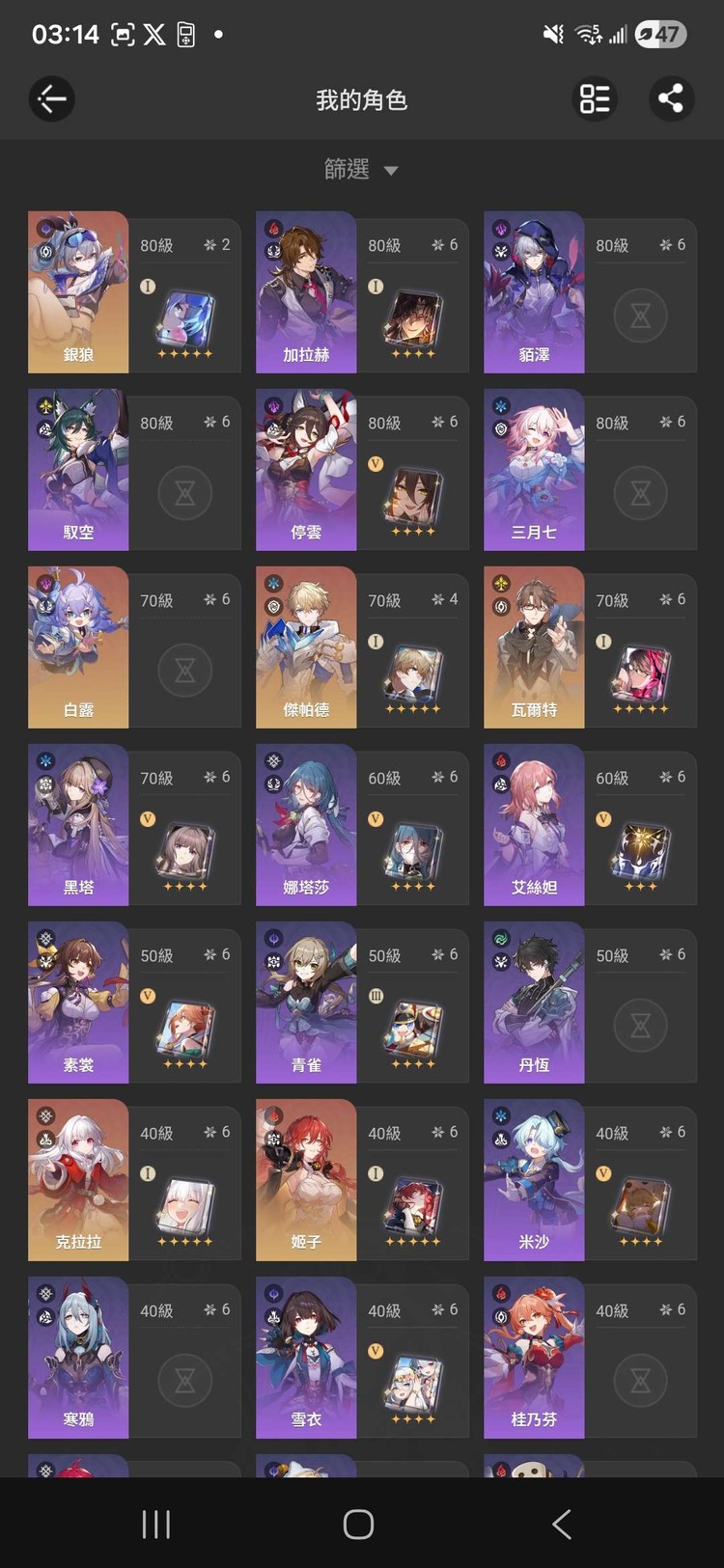Viewport: 724px width, 1568px height.
Task: Open 黑塔 character card
Action: 134,825
